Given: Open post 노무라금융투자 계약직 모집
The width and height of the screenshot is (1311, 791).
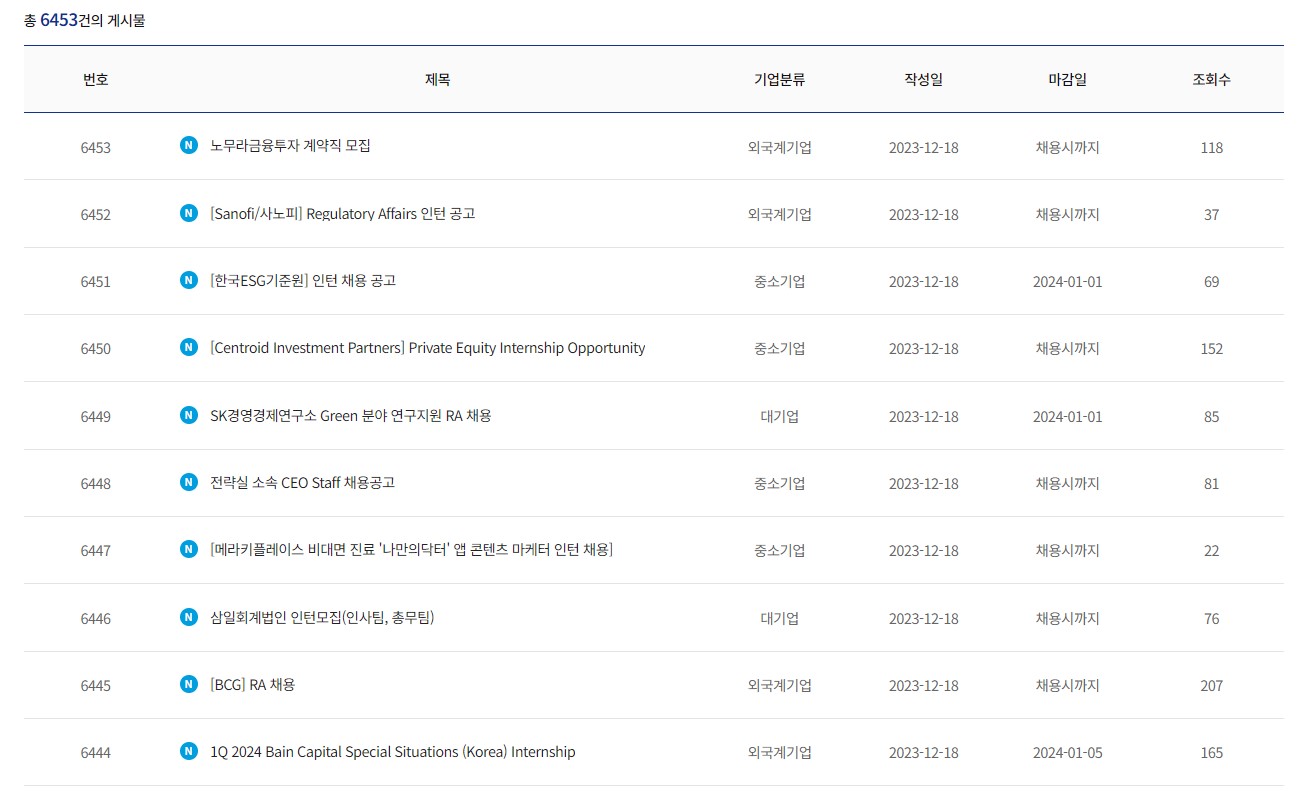Looking at the screenshot, I should click(290, 146).
